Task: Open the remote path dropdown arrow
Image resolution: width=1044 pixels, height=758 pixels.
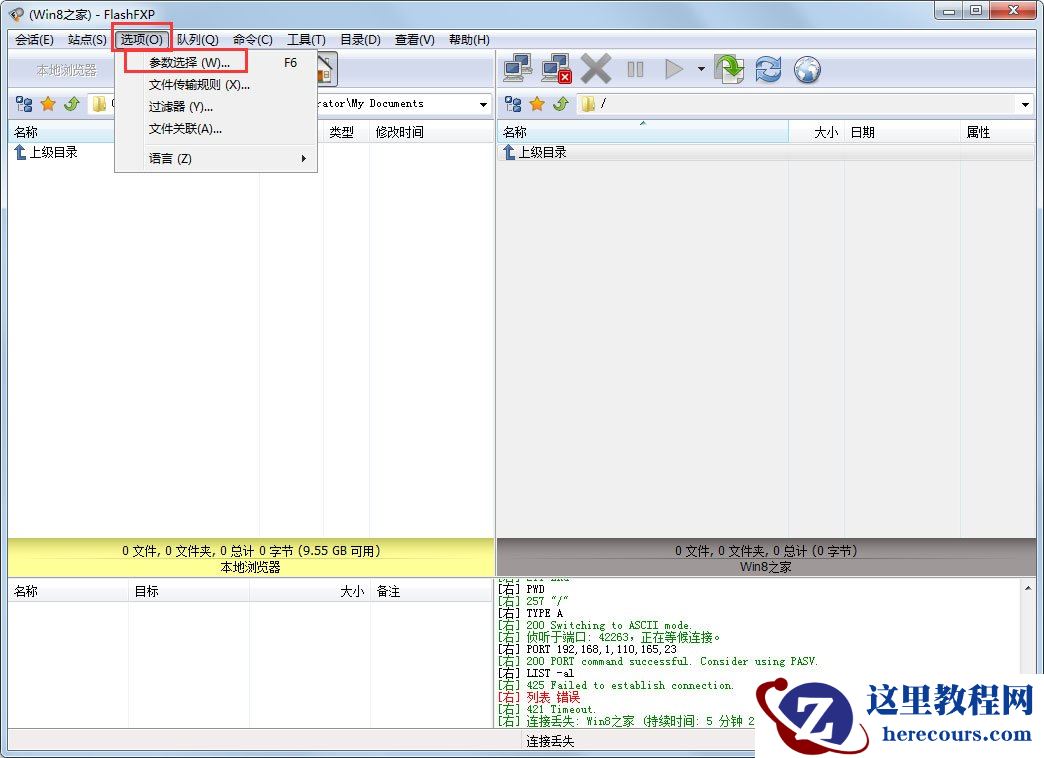Action: coord(1026,103)
